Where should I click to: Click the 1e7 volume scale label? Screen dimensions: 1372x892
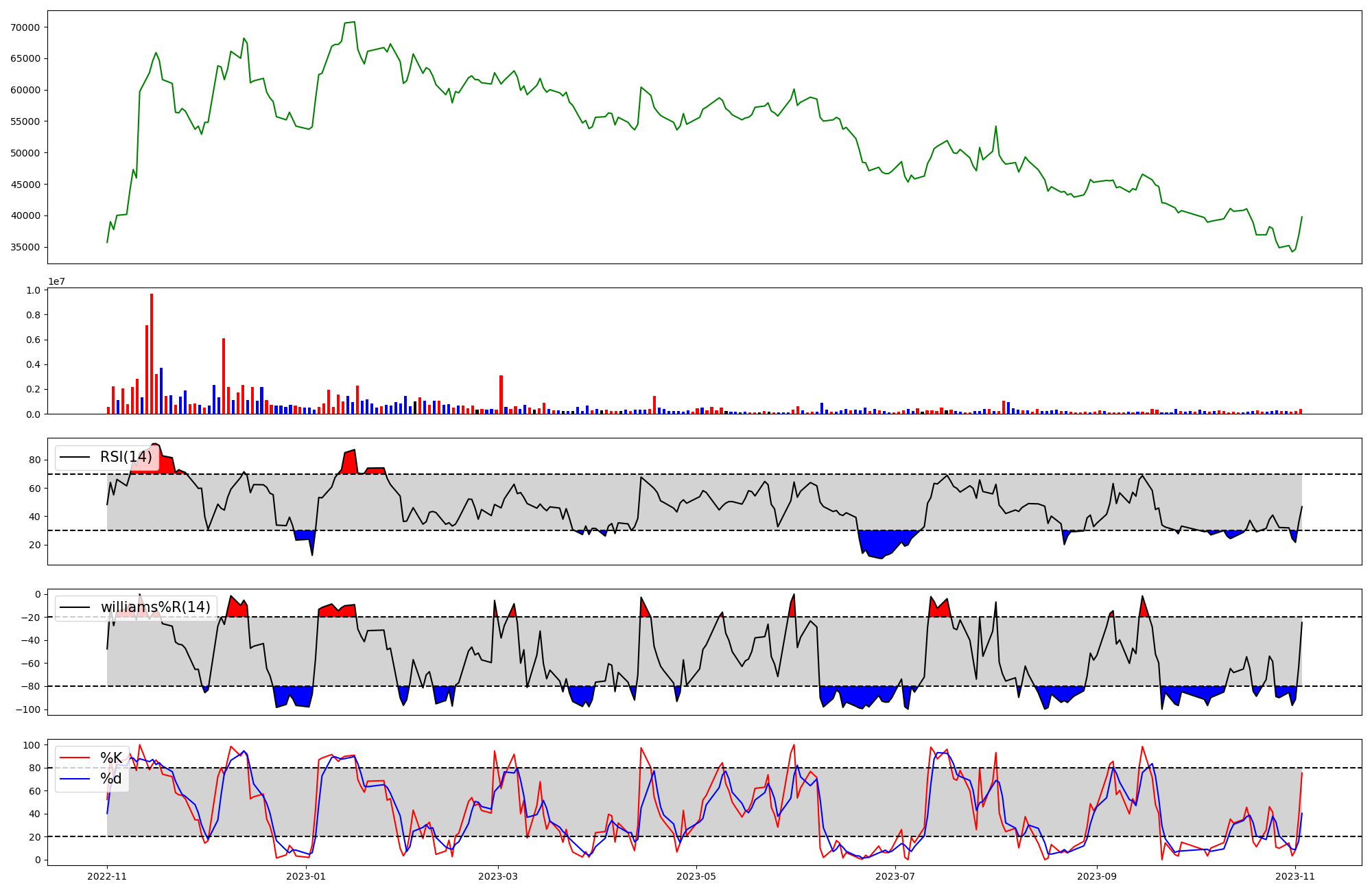click(56, 281)
